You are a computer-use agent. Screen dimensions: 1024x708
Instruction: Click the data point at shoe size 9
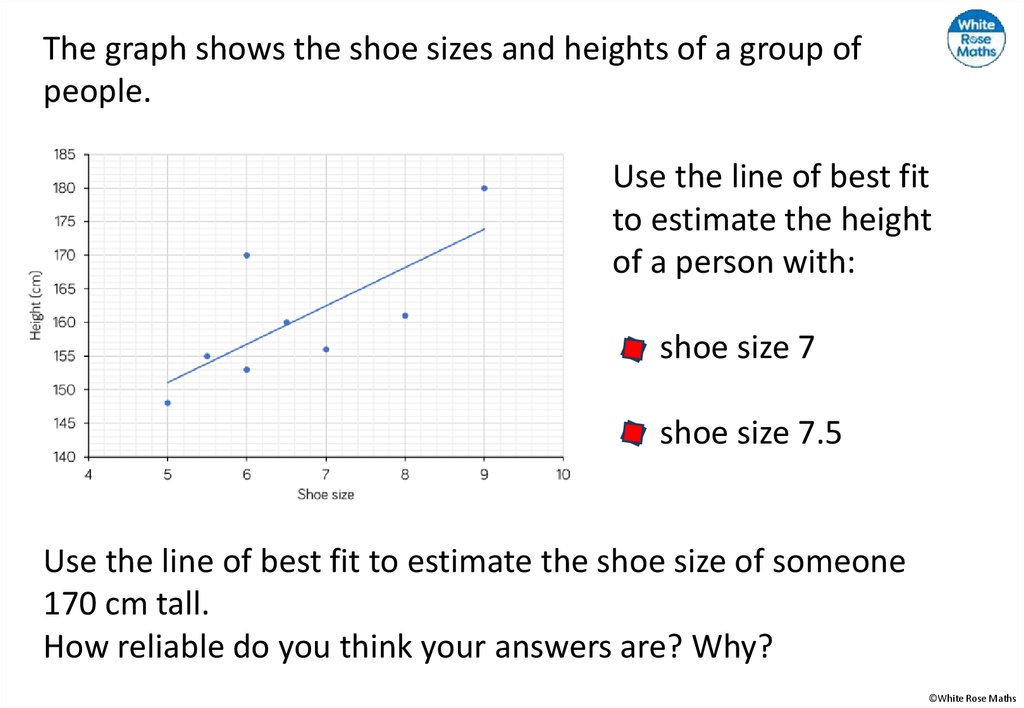tap(484, 188)
